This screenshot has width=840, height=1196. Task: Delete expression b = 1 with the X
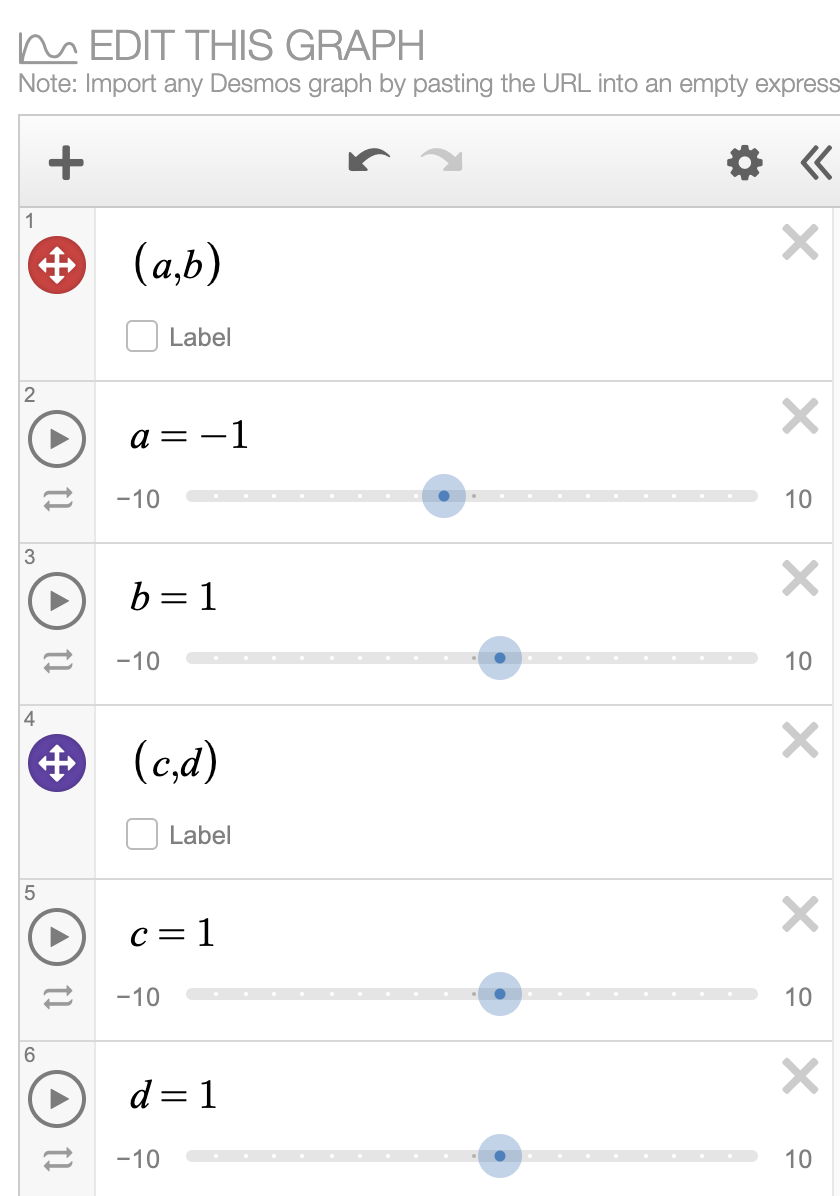[x=799, y=578]
